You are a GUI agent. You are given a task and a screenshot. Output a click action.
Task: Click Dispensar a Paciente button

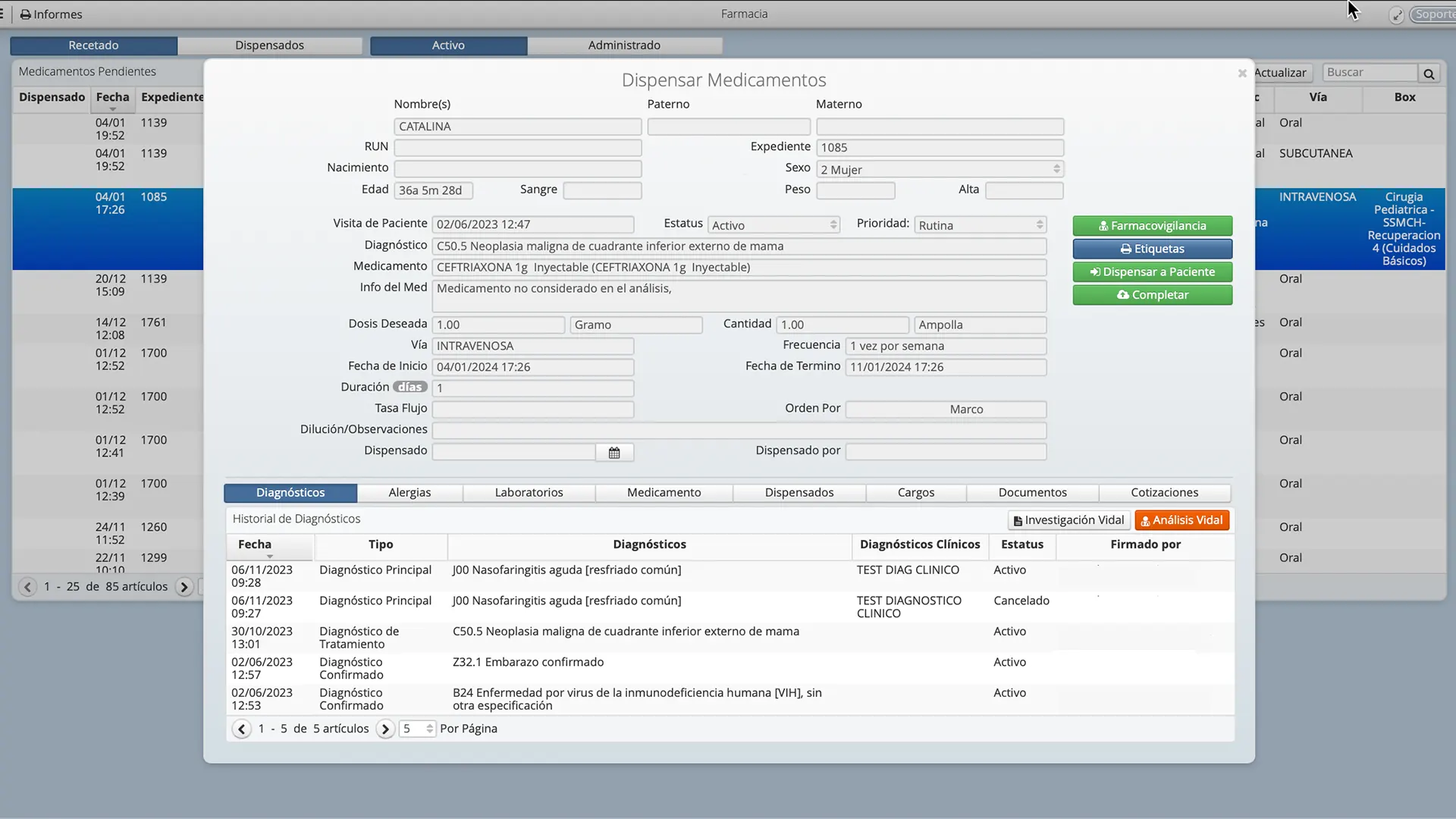[x=1152, y=272]
